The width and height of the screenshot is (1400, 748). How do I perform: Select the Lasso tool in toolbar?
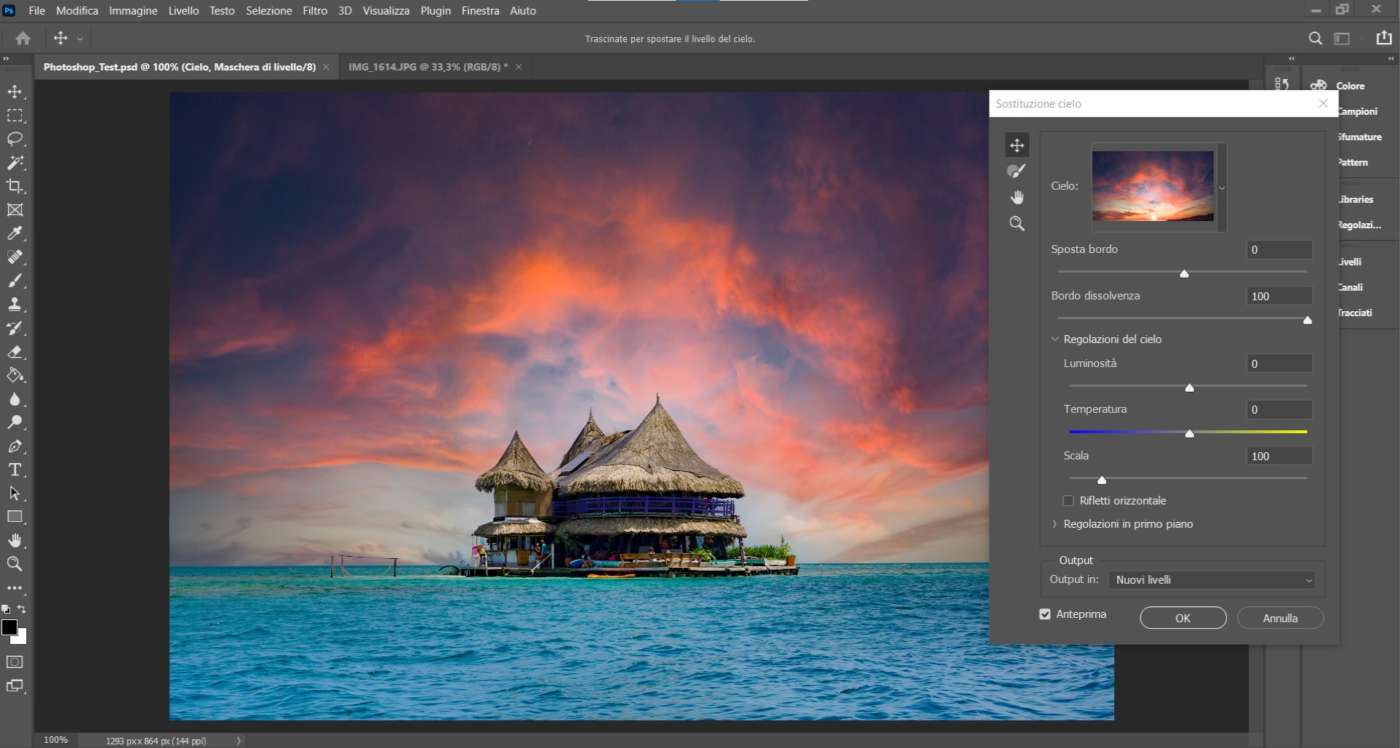tap(15, 139)
